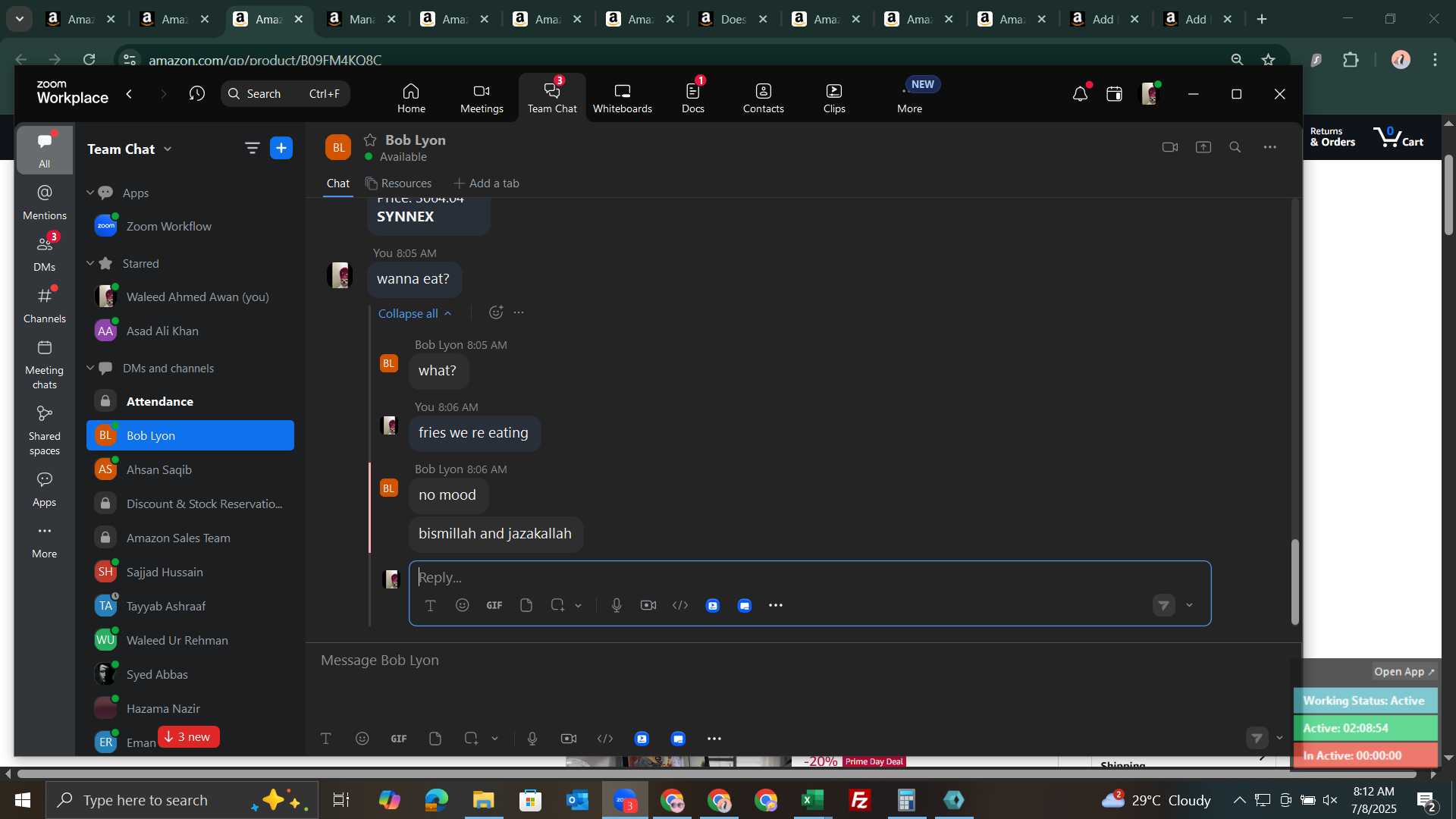Search within Bob Lyon chat
The image size is (1456, 819).
(x=1235, y=147)
